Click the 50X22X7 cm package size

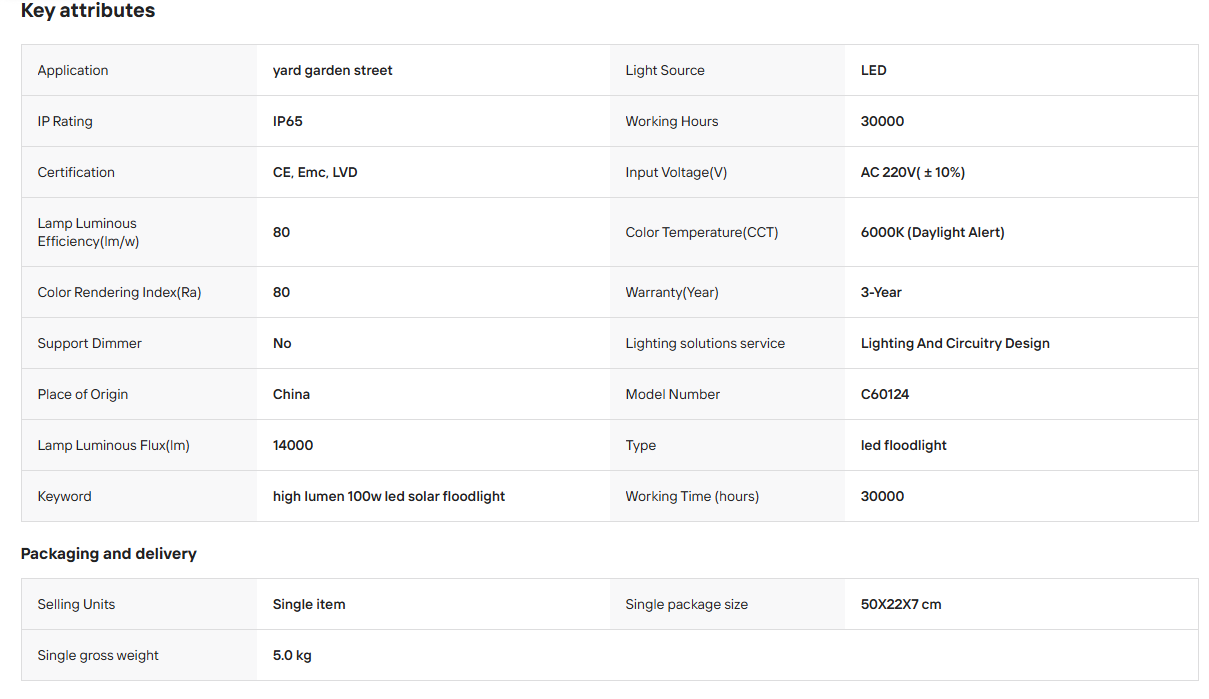(x=901, y=604)
